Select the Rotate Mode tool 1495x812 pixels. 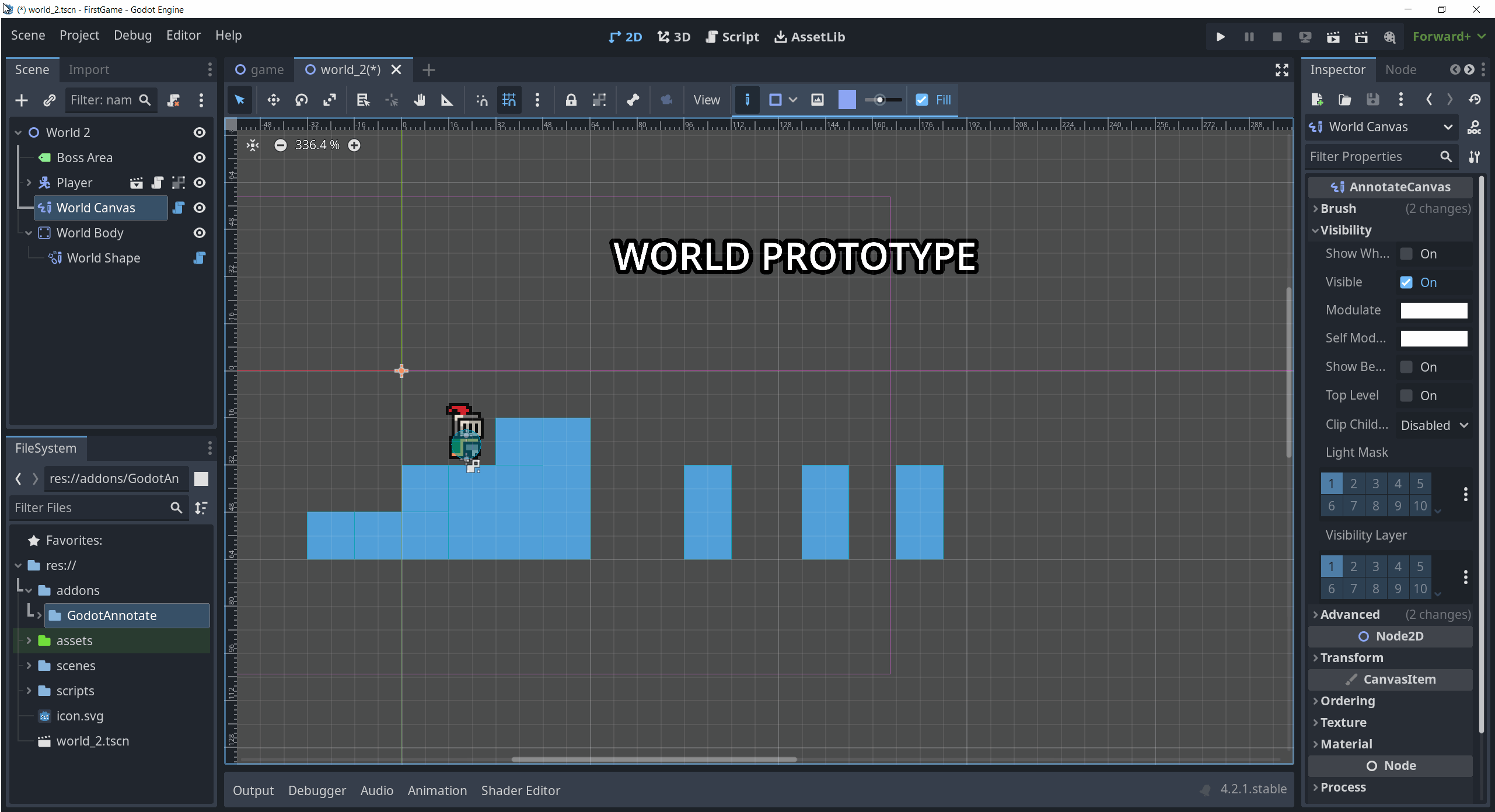pos(301,100)
